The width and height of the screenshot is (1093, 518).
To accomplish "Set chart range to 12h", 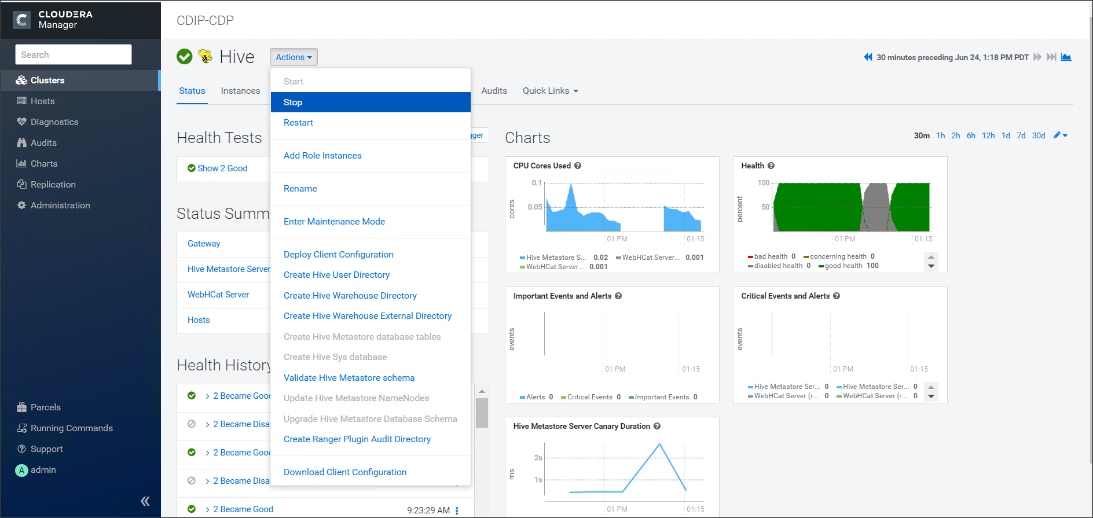I will 988,135.
